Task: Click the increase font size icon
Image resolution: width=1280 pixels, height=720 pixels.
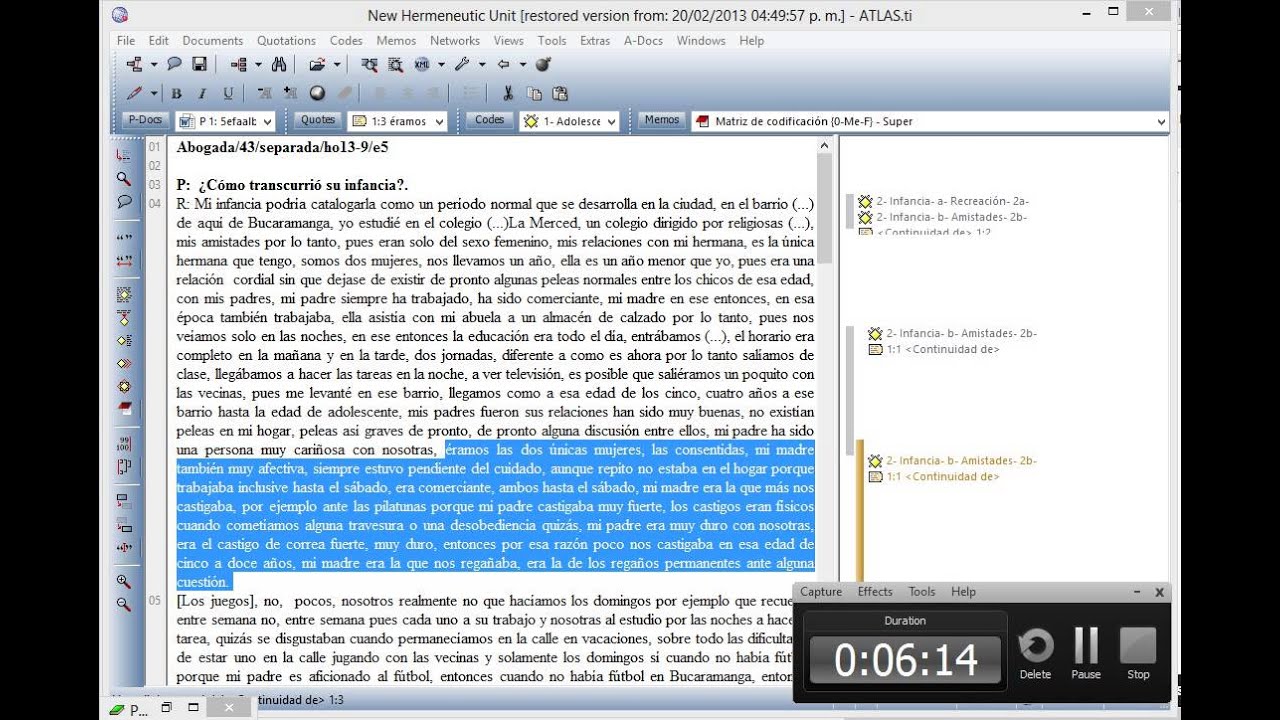Action: 290,93
